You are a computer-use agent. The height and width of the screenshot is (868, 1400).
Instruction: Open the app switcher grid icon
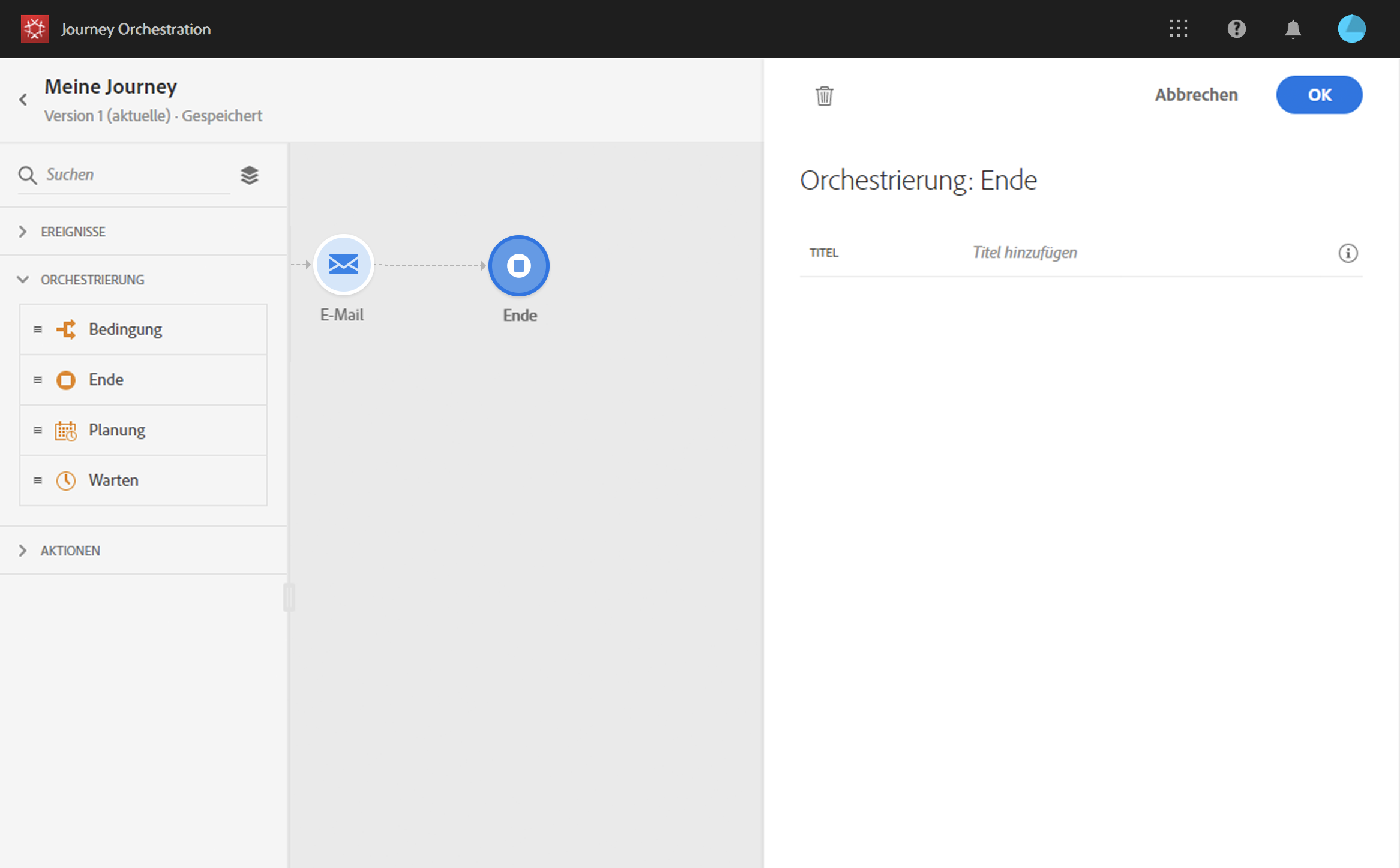(1178, 29)
